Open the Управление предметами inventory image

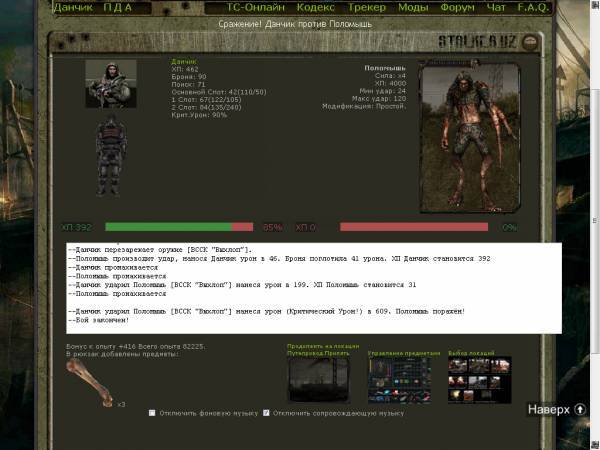point(399,380)
